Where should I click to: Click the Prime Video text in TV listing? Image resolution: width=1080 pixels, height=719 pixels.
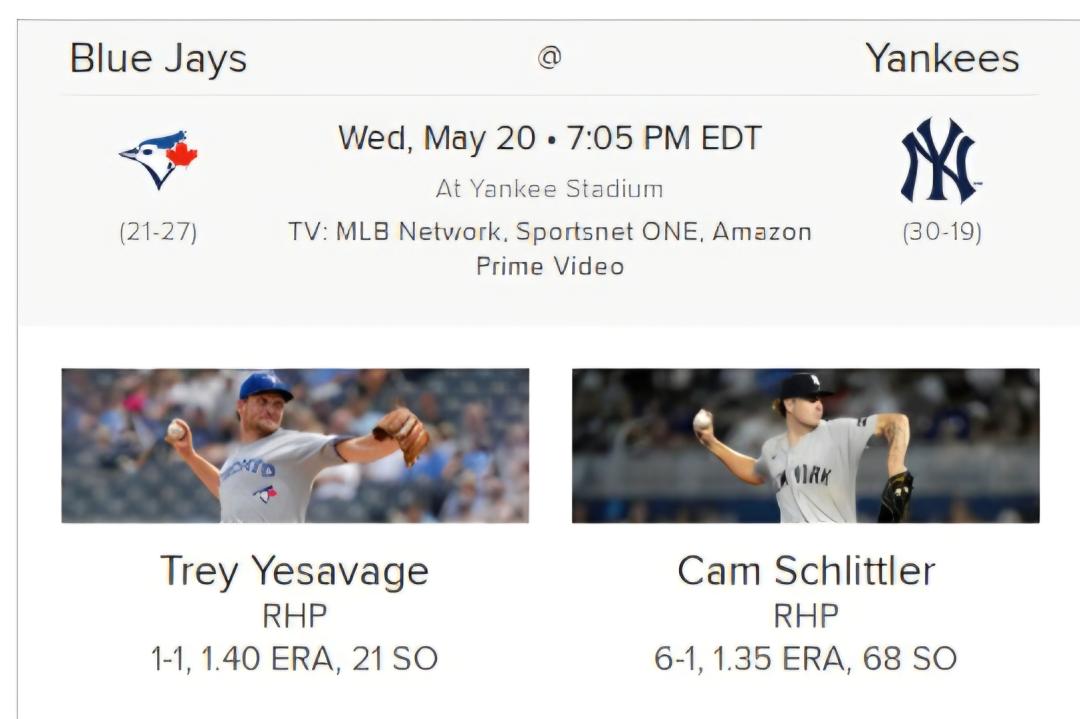550,267
